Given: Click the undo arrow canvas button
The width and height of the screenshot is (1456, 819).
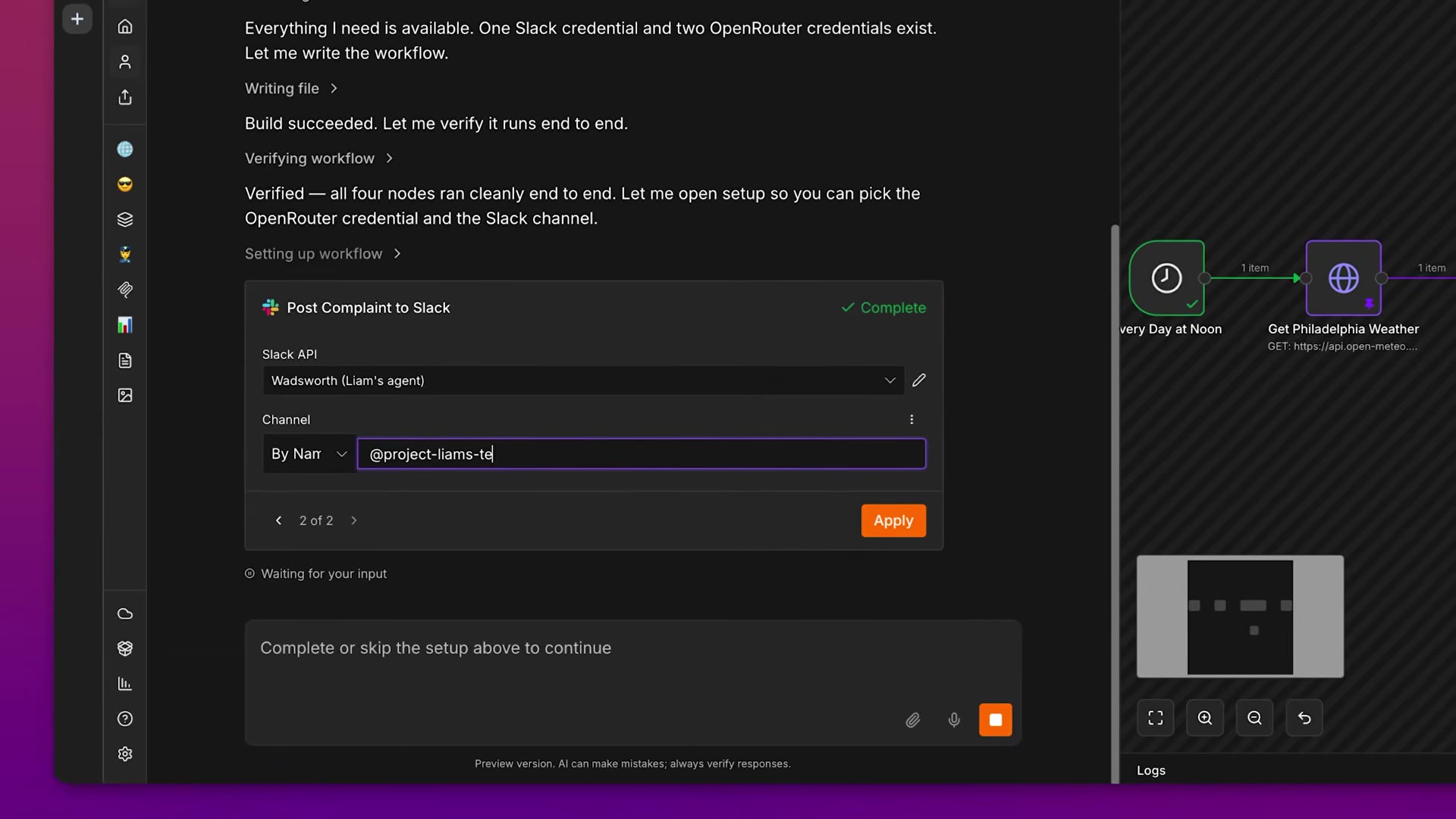Looking at the screenshot, I should point(1304,717).
